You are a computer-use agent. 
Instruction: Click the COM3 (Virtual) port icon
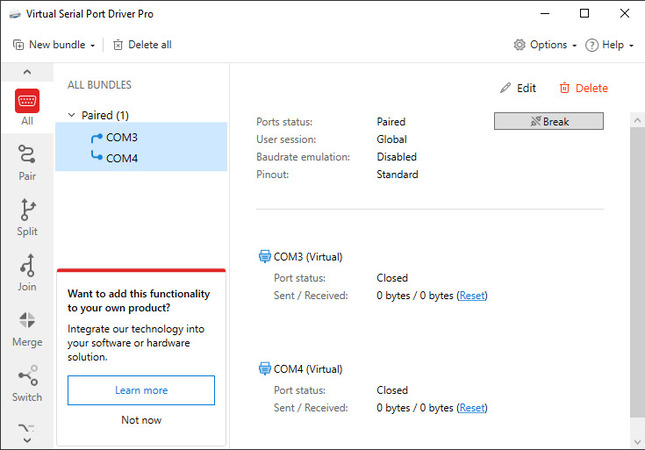click(x=264, y=256)
